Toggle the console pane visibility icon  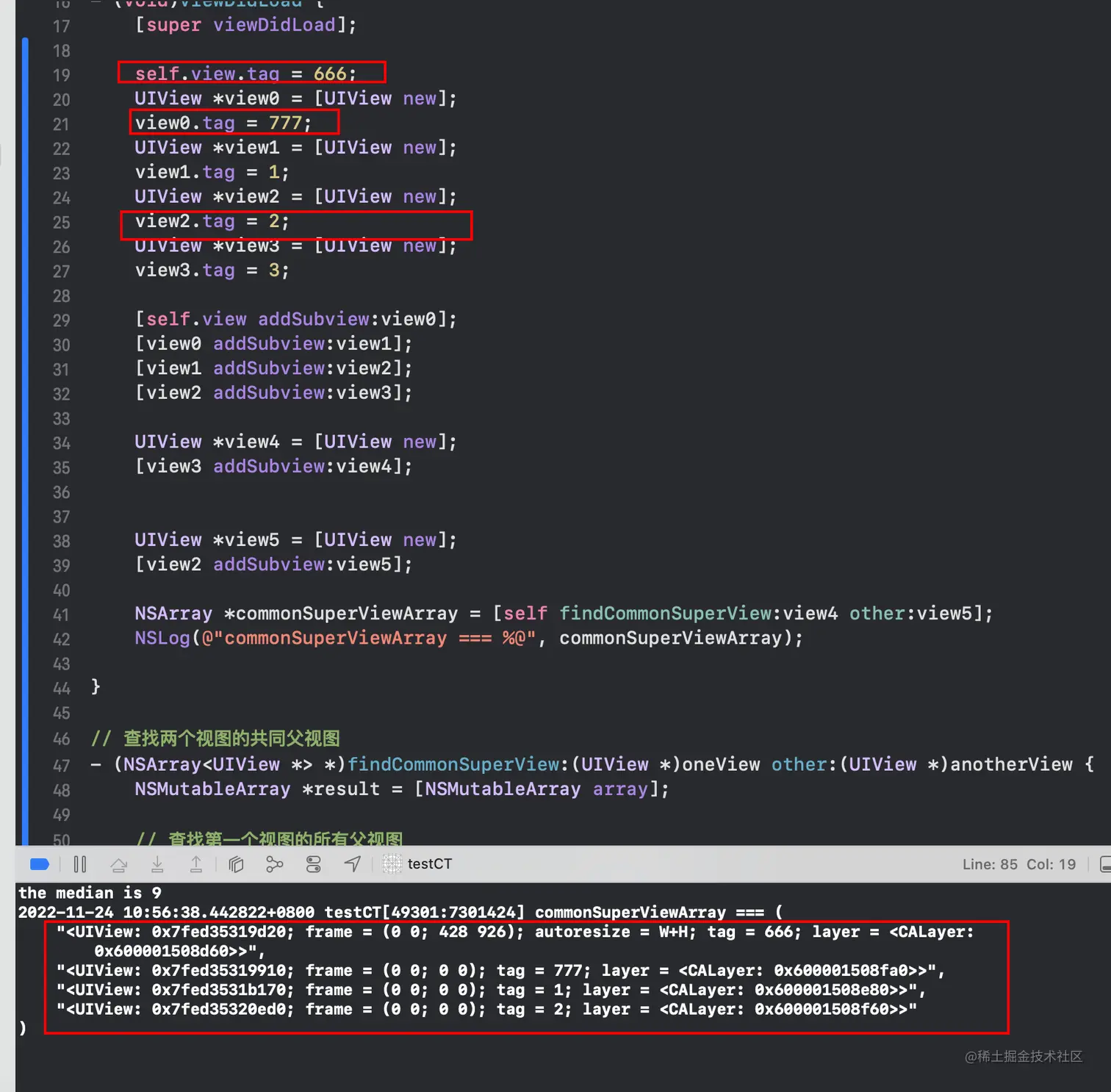pos(1104,864)
